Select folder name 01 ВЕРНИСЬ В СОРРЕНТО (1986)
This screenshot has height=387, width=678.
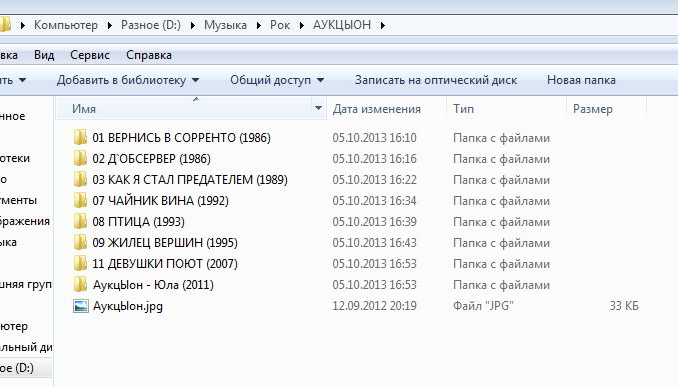[182, 138]
